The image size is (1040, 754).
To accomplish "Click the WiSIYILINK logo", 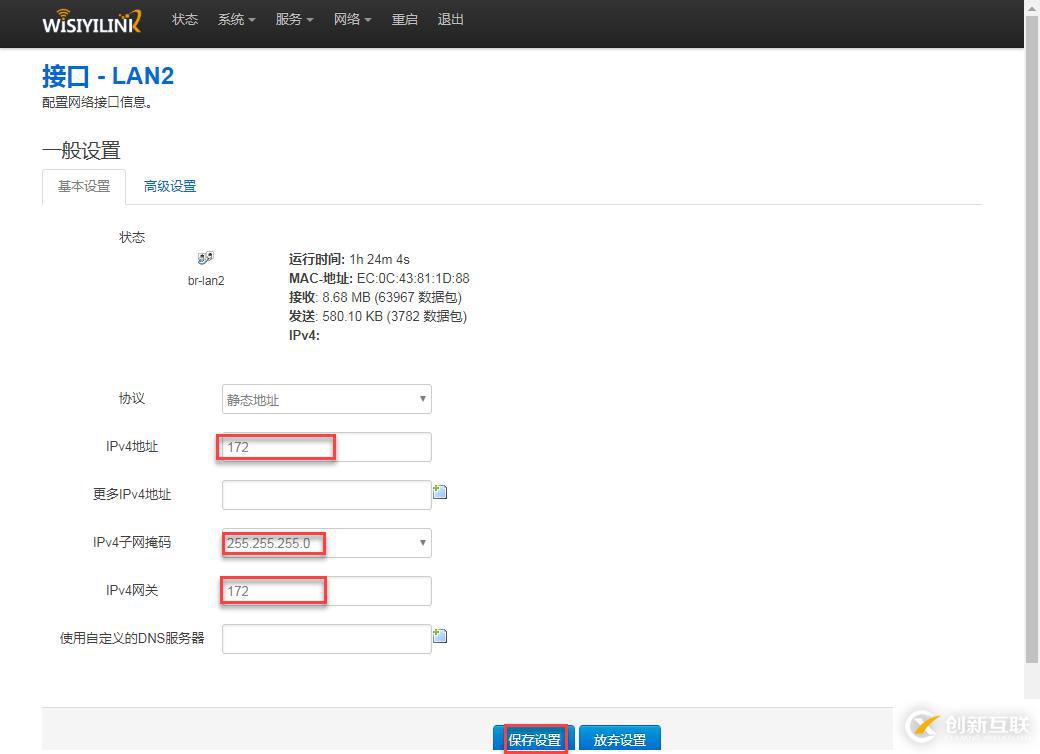I will coord(91,21).
